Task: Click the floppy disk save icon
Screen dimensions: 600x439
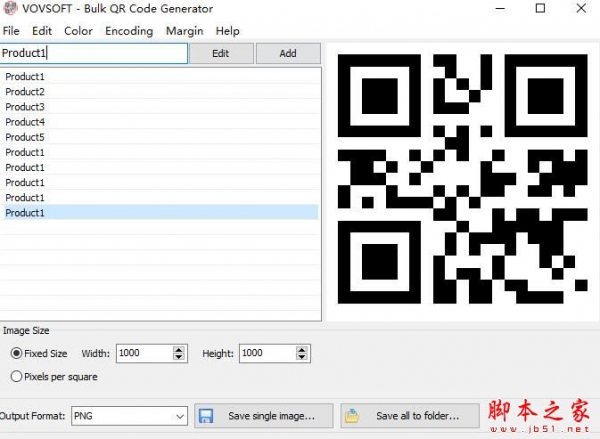Action: [x=206, y=416]
